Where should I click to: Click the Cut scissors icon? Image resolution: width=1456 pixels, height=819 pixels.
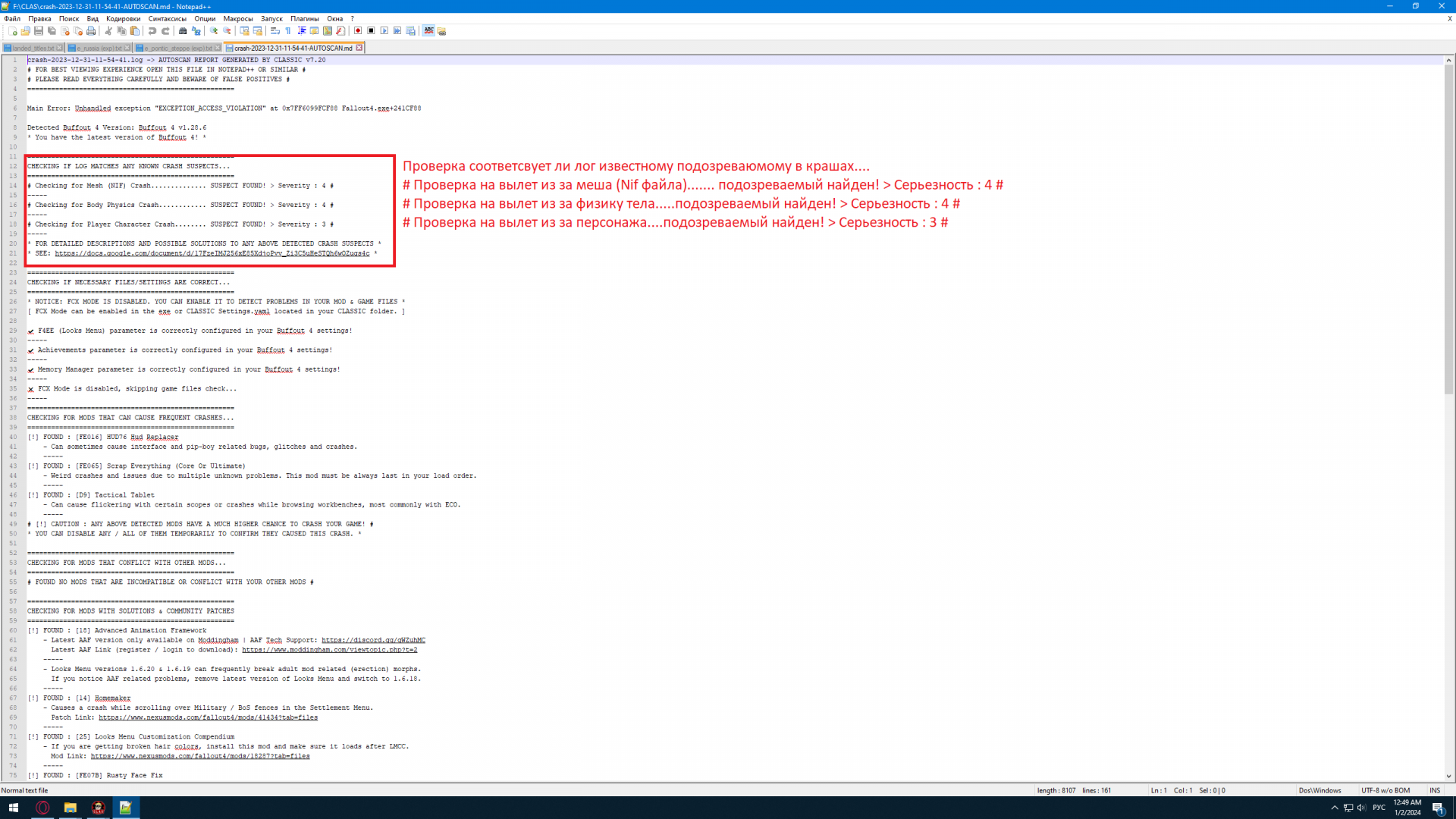(x=108, y=31)
